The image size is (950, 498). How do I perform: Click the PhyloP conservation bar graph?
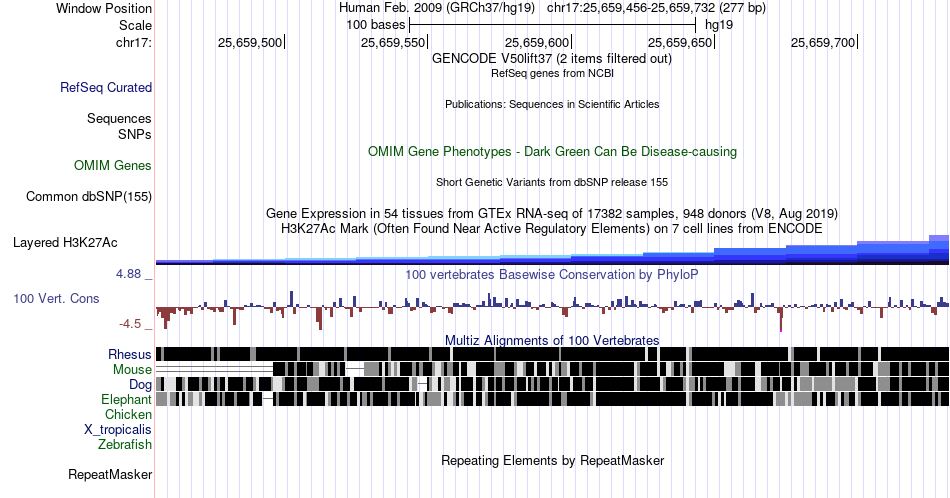pos(552,310)
